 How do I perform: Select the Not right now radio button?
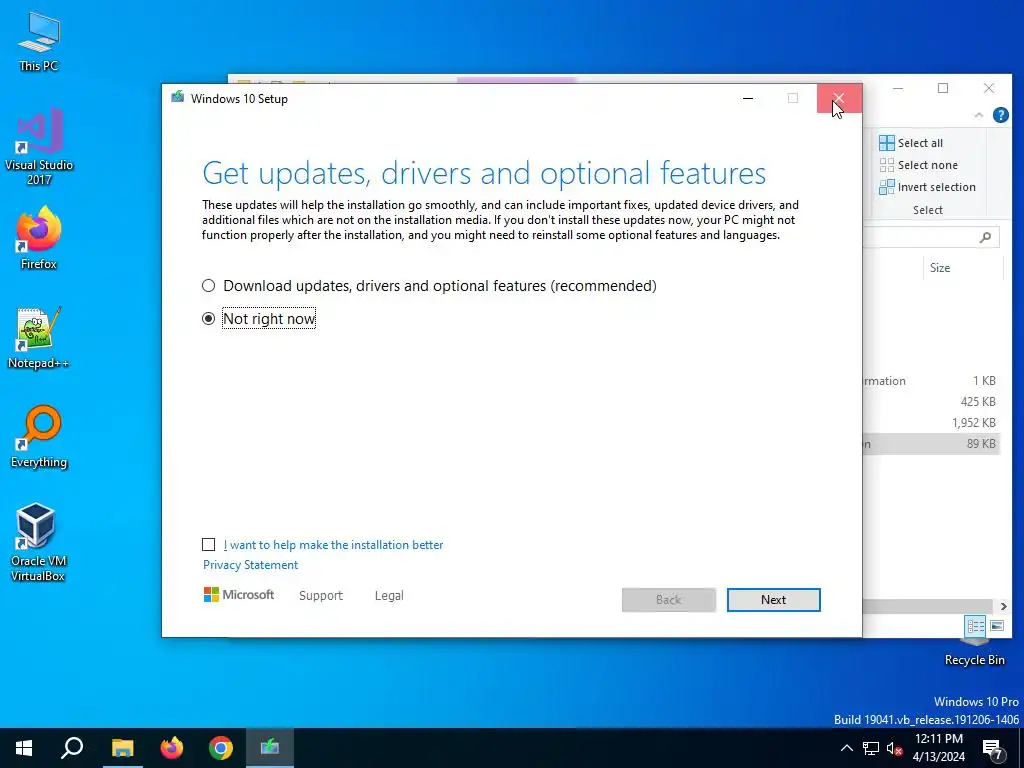pos(208,319)
